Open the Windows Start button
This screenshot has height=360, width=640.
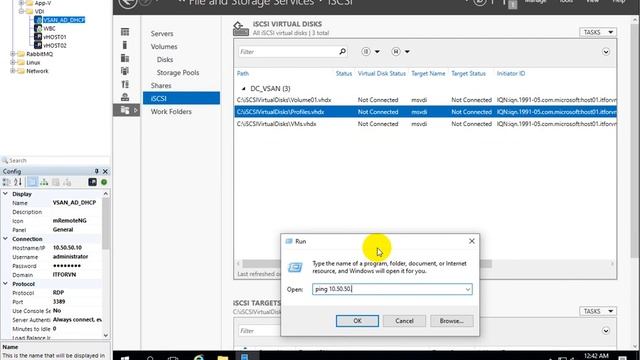pyautogui.click(x=125, y=358)
